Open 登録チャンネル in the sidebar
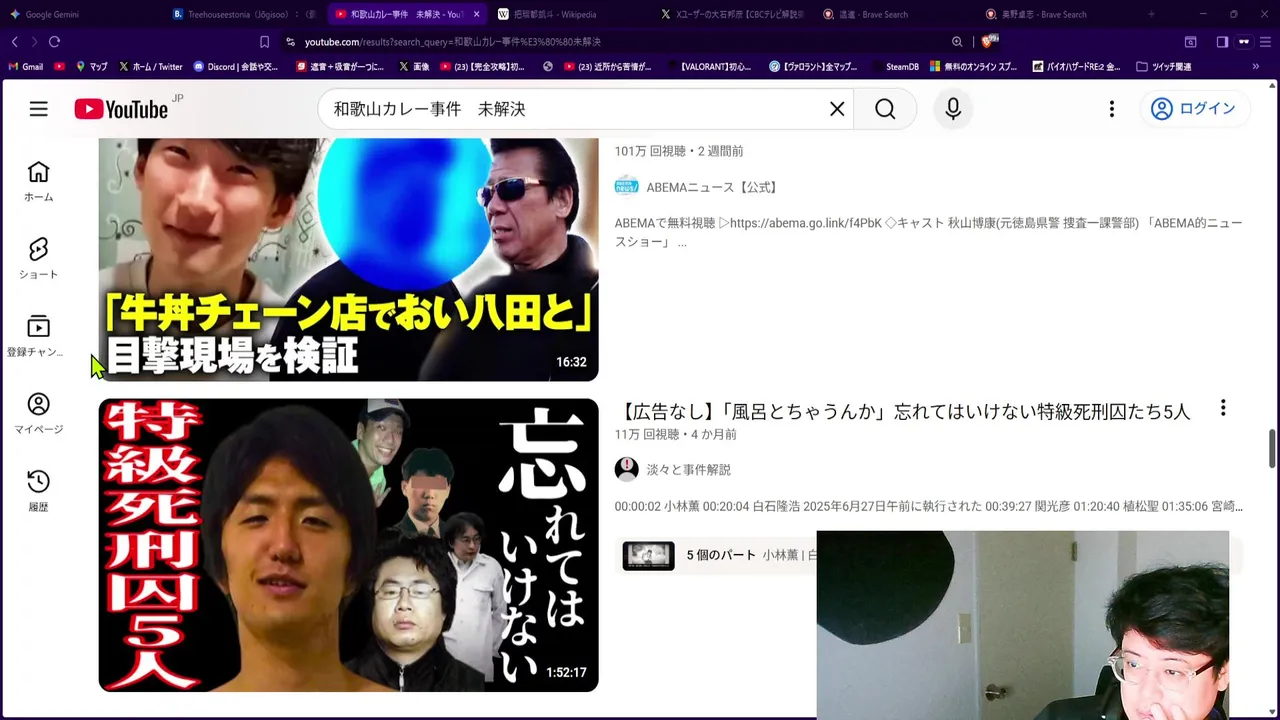 [x=38, y=337]
